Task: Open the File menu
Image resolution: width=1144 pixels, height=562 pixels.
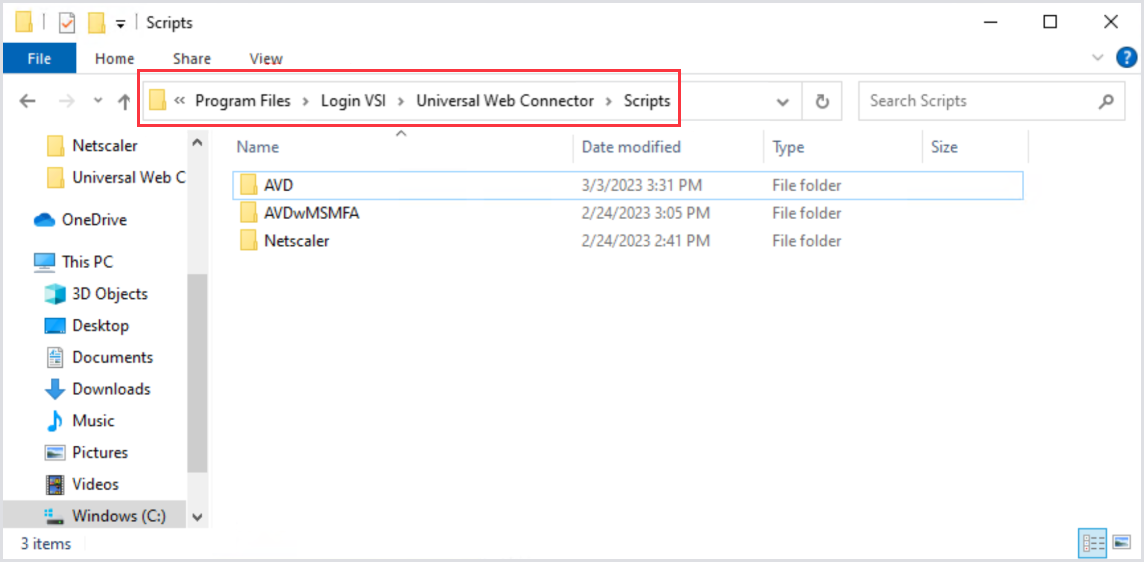Action: click(39, 58)
